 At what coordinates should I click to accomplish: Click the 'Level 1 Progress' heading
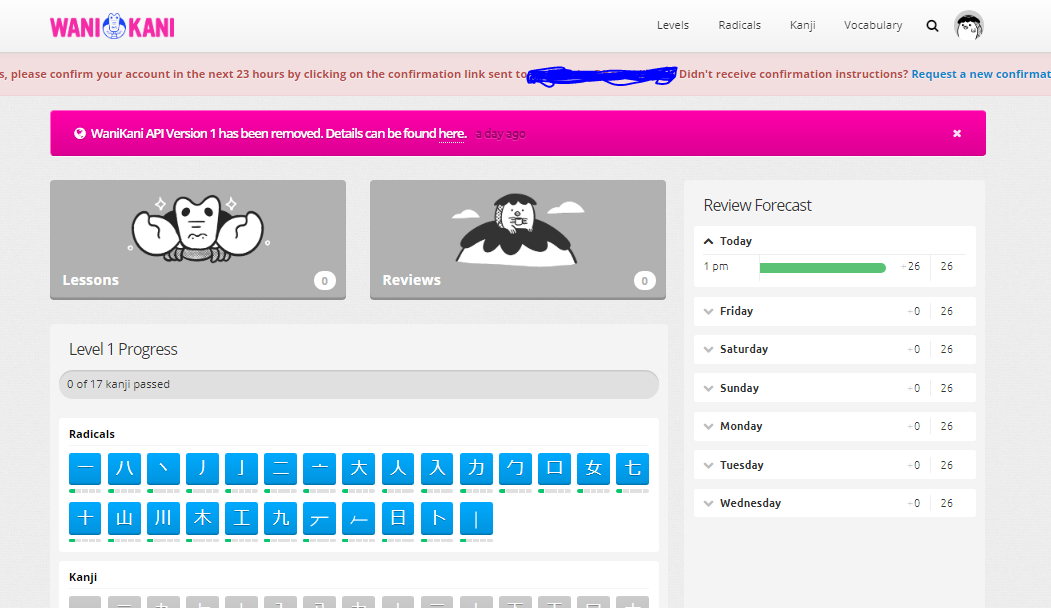click(123, 349)
